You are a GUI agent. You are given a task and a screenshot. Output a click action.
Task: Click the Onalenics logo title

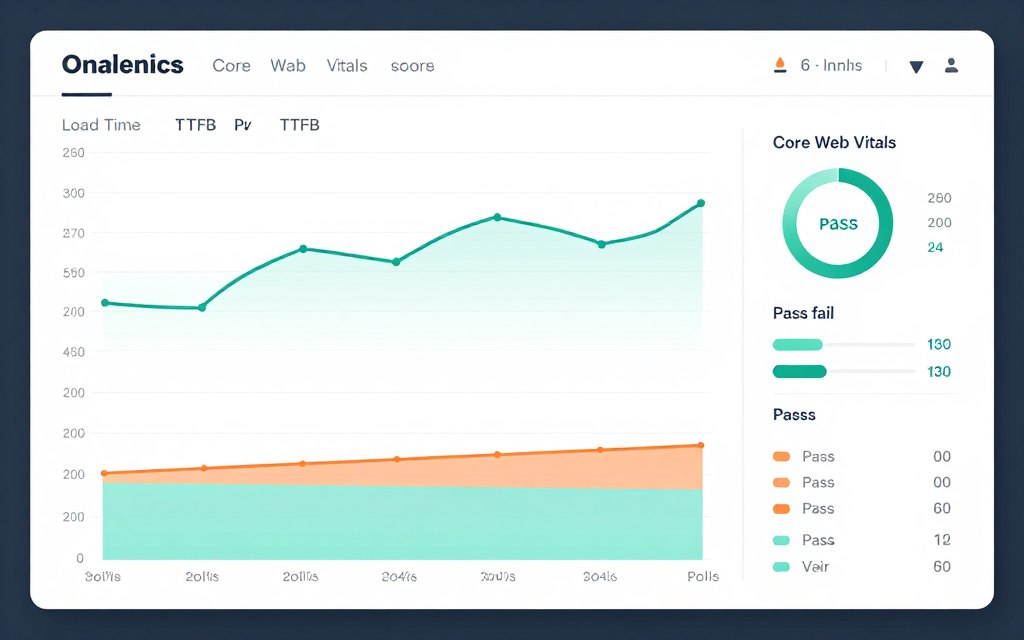123,65
